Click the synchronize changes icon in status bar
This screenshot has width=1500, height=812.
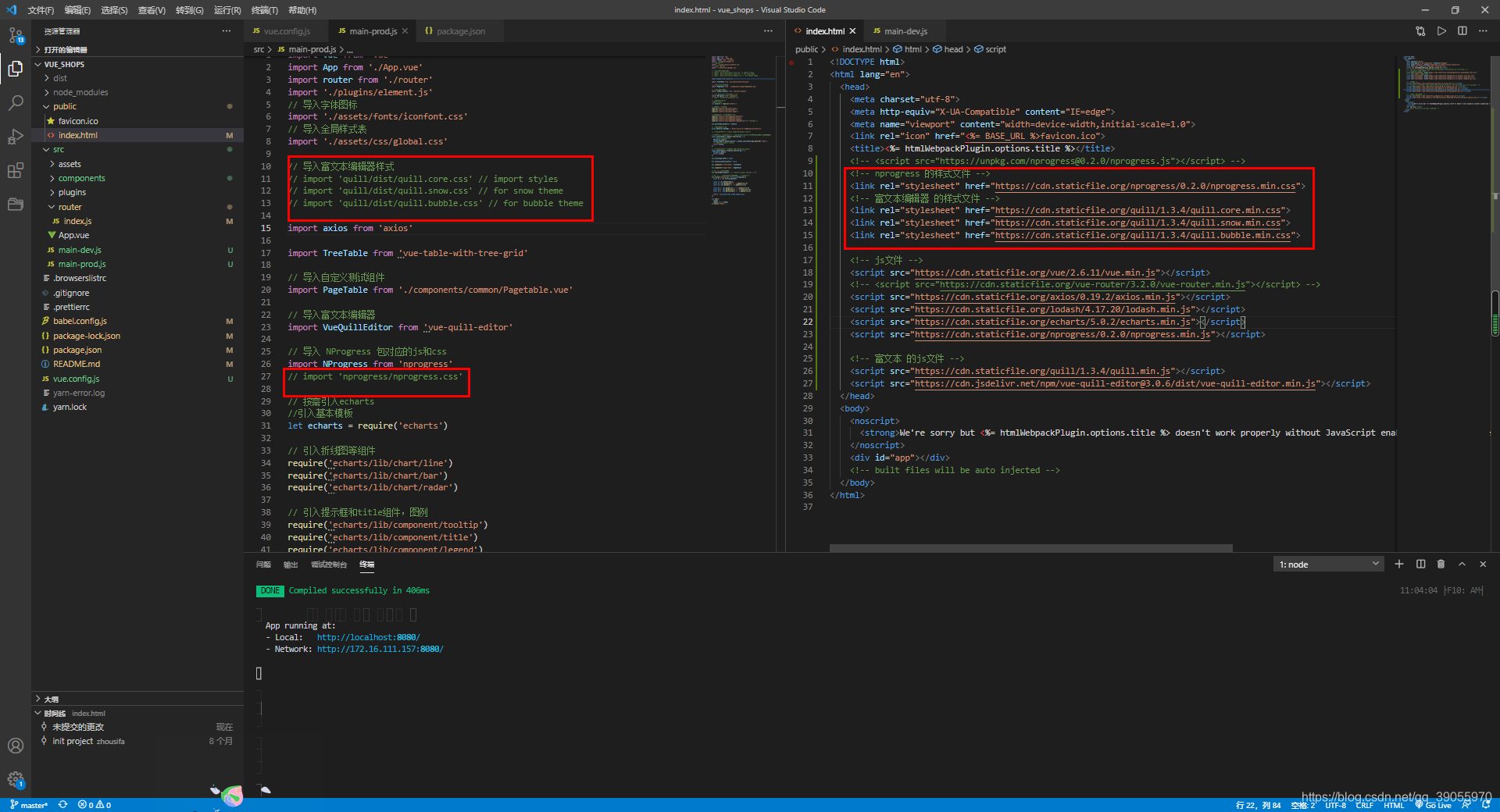point(62,805)
